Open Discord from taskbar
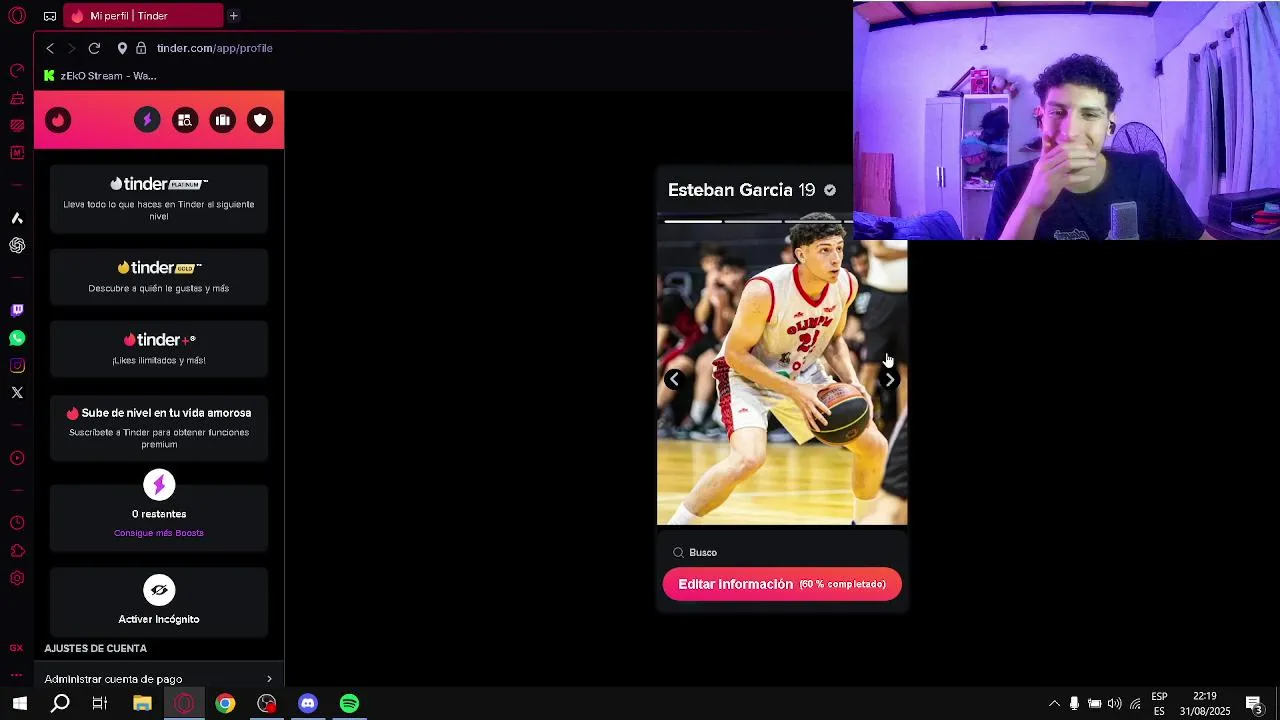Viewport: 1280px width, 720px height. 308,704
